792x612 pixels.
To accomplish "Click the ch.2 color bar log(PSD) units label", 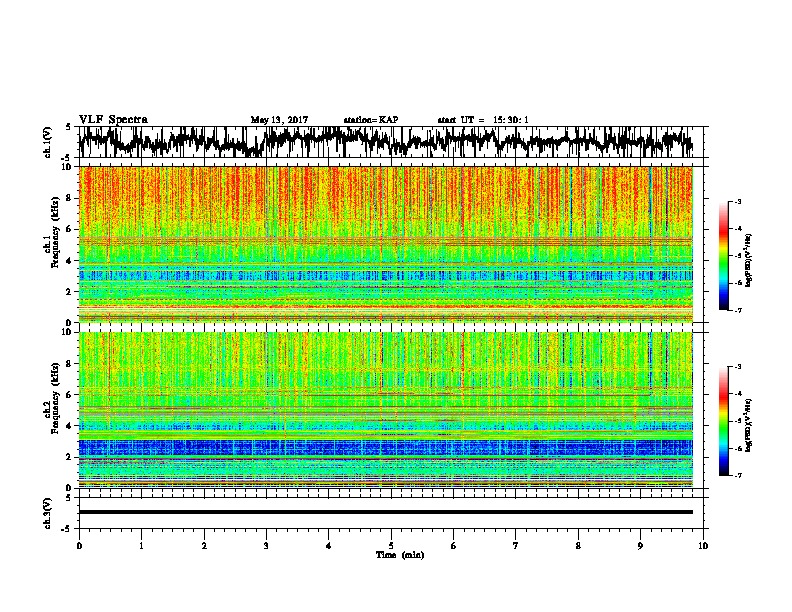I will tap(748, 426).
